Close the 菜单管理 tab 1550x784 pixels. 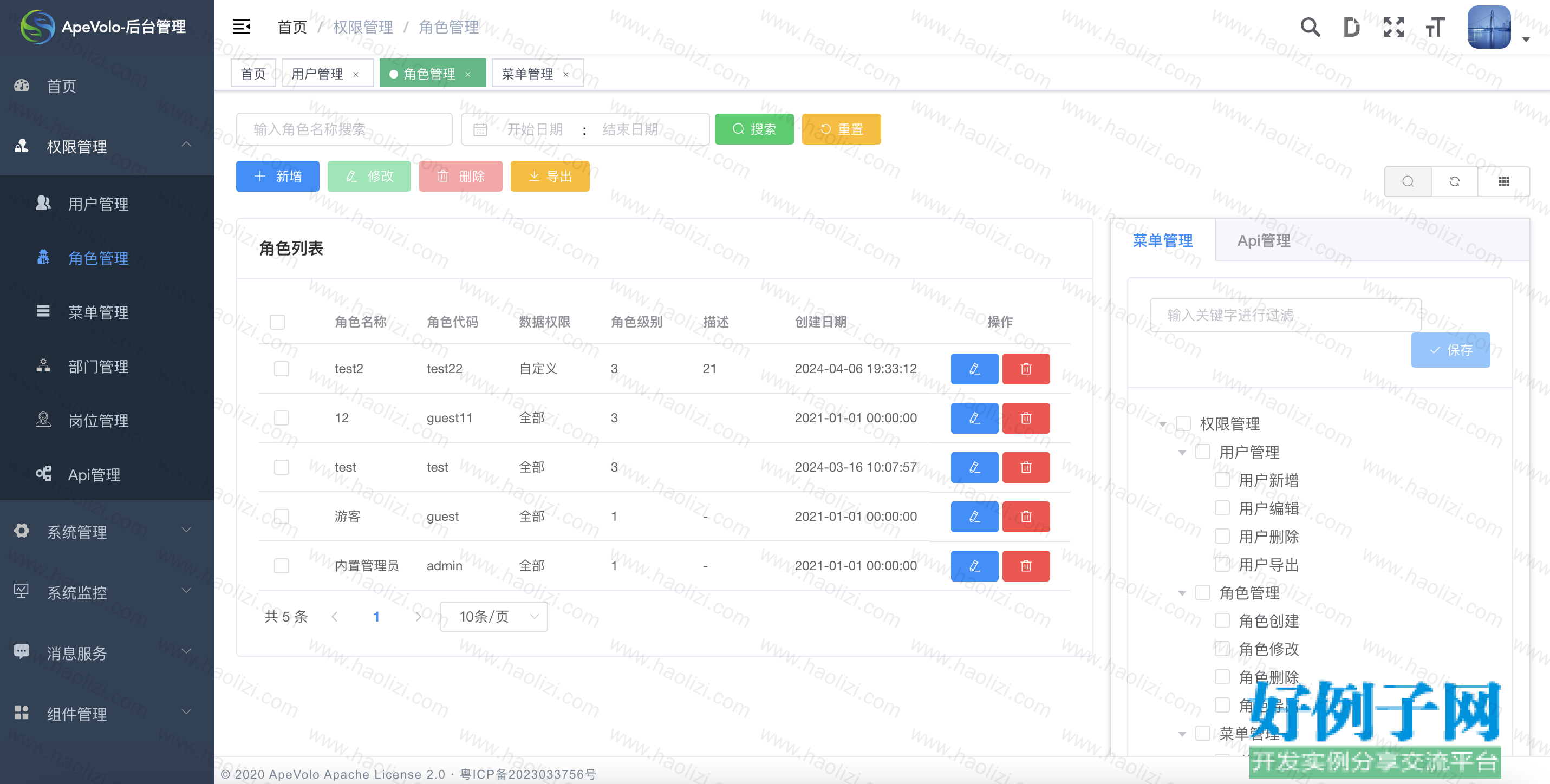click(x=565, y=74)
